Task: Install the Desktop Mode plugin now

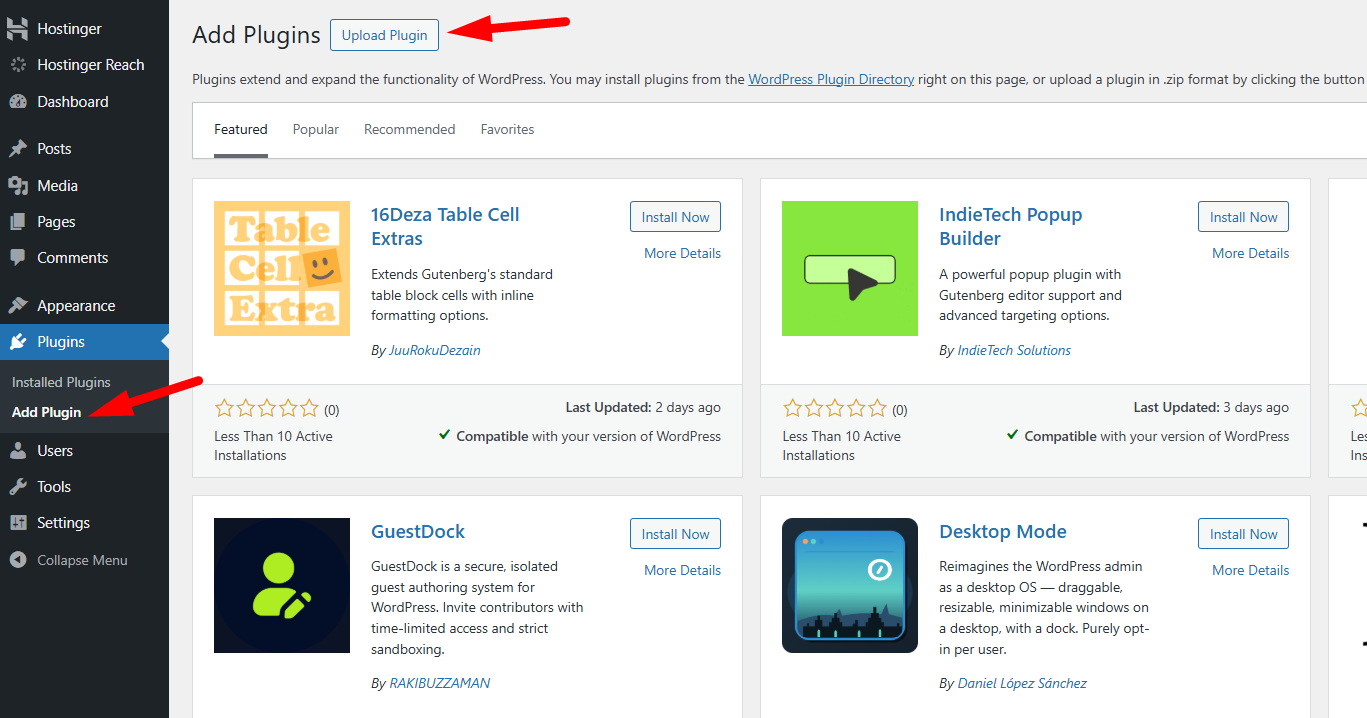Action: click(x=1243, y=534)
